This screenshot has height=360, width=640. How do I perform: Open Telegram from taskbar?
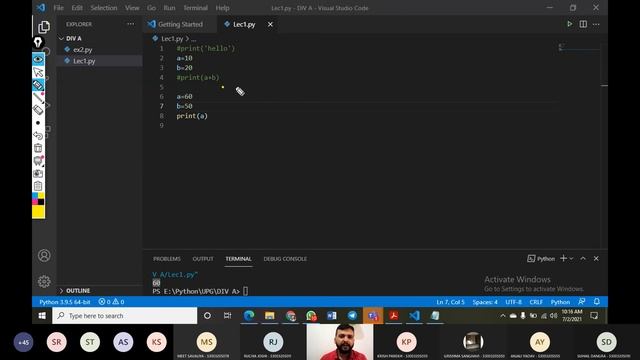[x=352, y=316]
